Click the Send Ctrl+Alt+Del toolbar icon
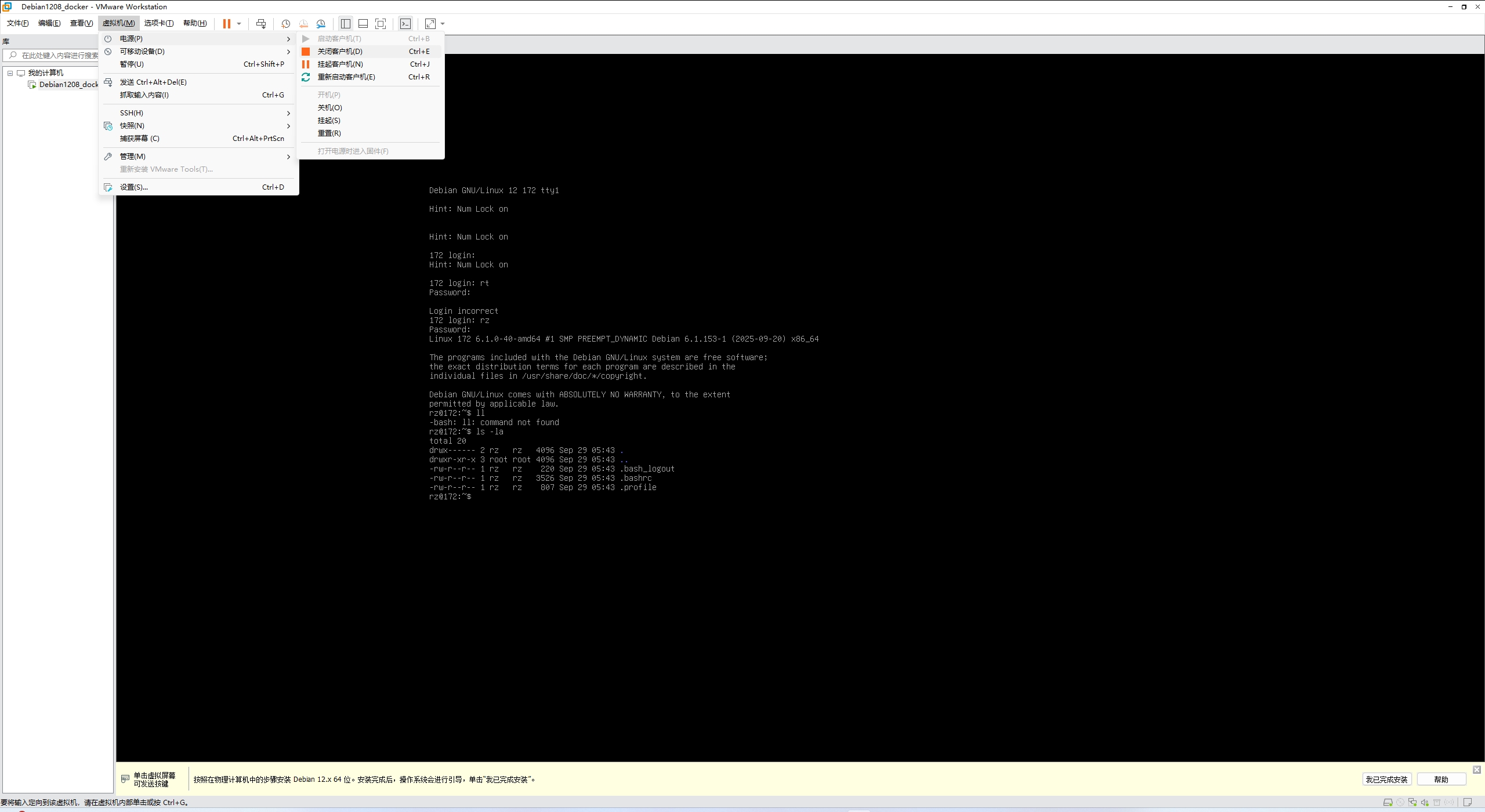Screen dimensions: 1485x812 coord(261,24)
